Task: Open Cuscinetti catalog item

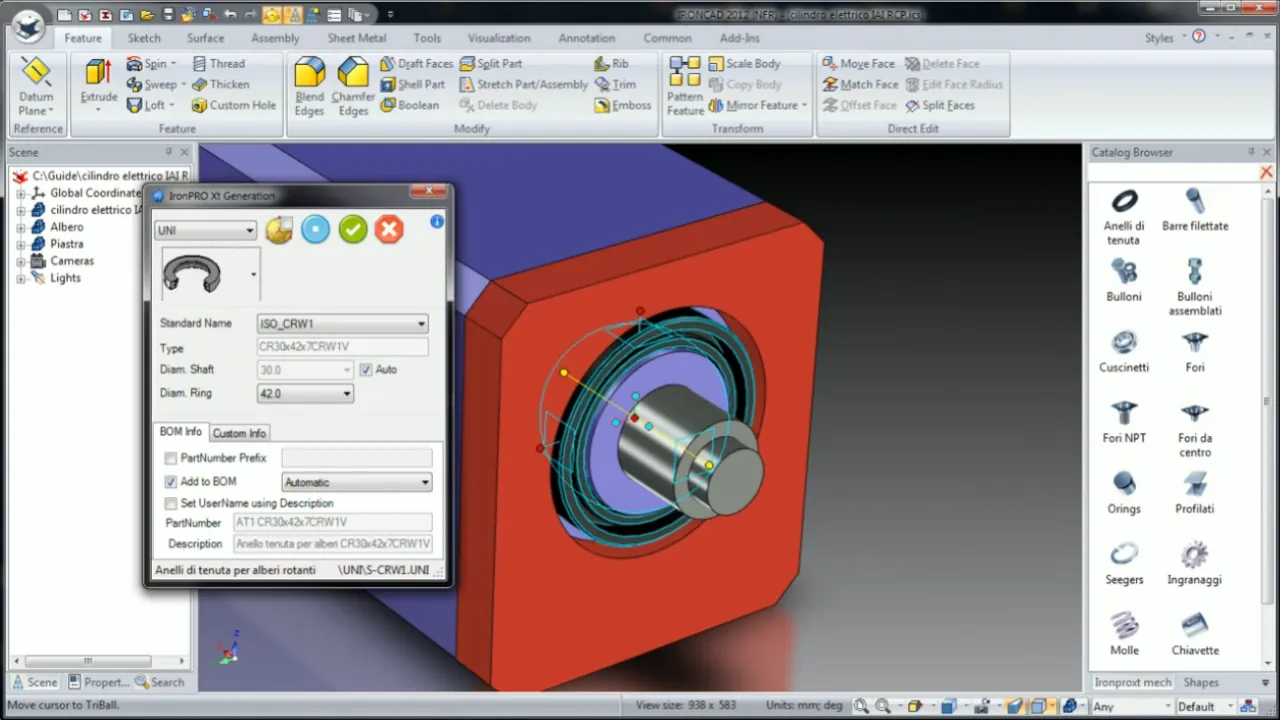Action: click(x=1124, y=352)
